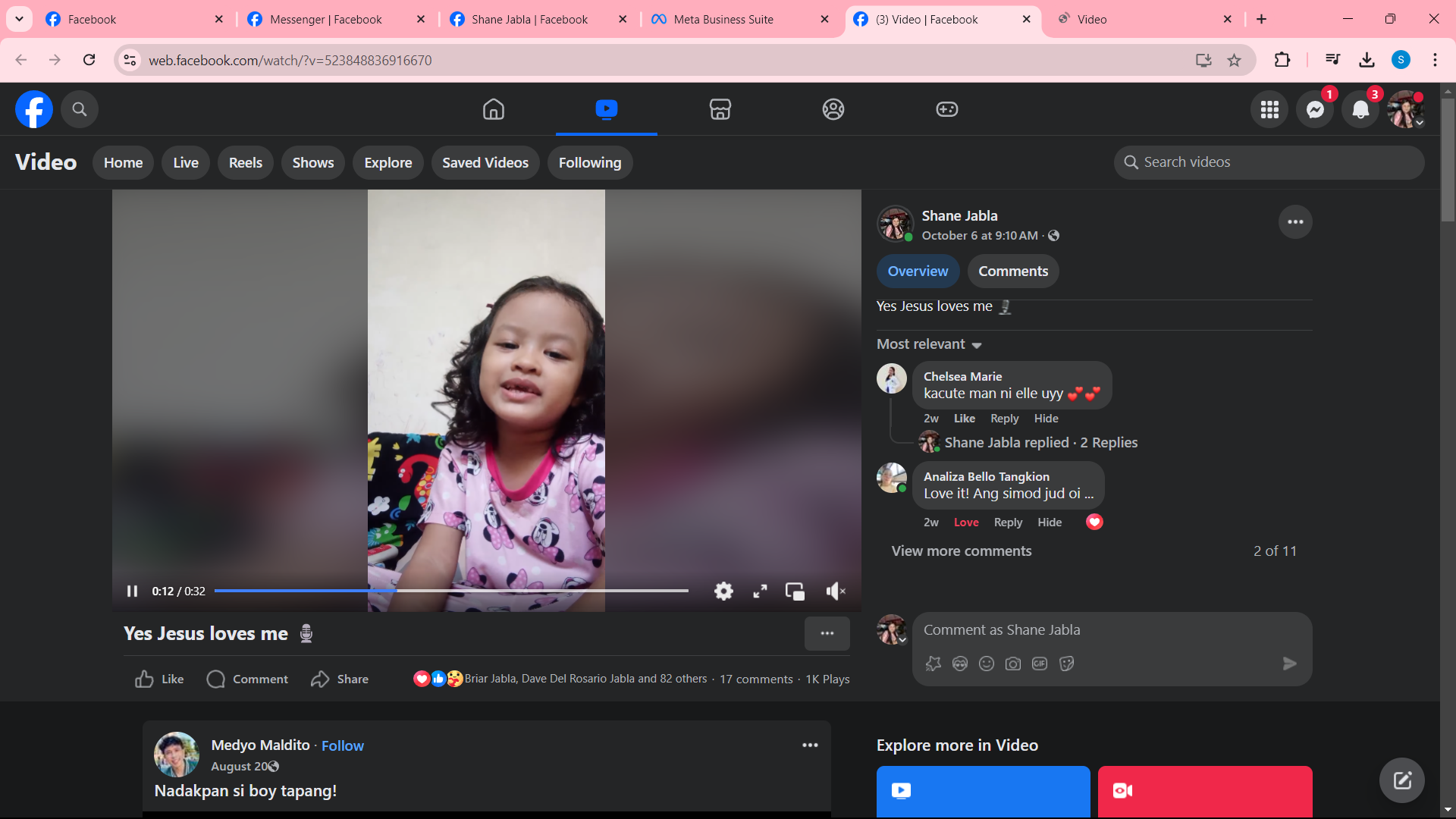Open the three-dot menu beside Shane Jabla's post

1295,222
